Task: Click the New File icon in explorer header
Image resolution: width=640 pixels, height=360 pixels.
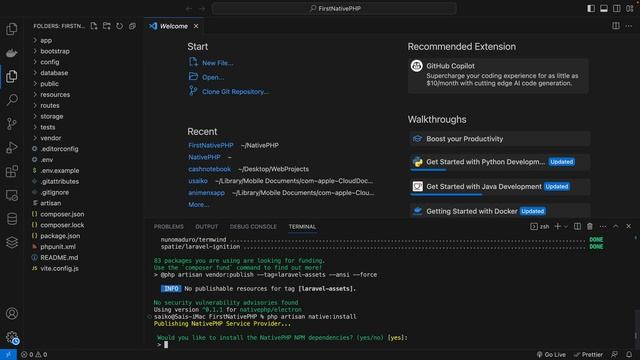Action: click(x=94, y=26)
